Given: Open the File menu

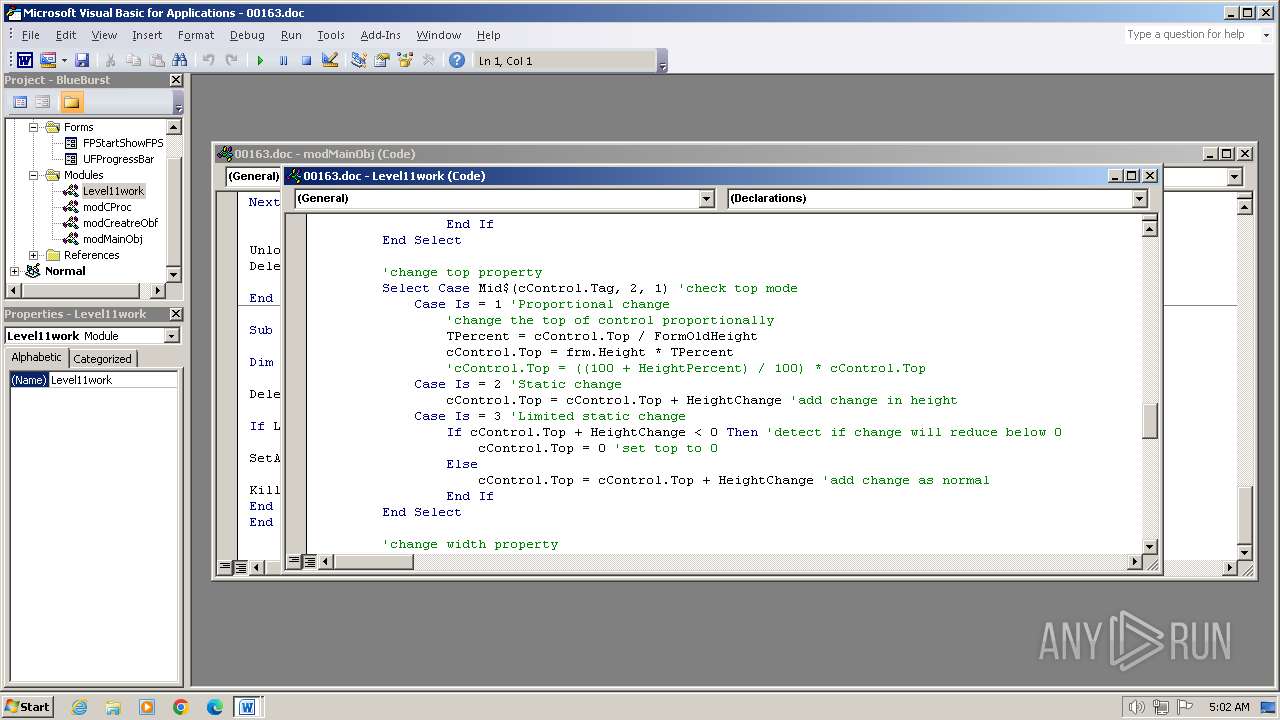Looking at the screenshot, I should point(31,35).
